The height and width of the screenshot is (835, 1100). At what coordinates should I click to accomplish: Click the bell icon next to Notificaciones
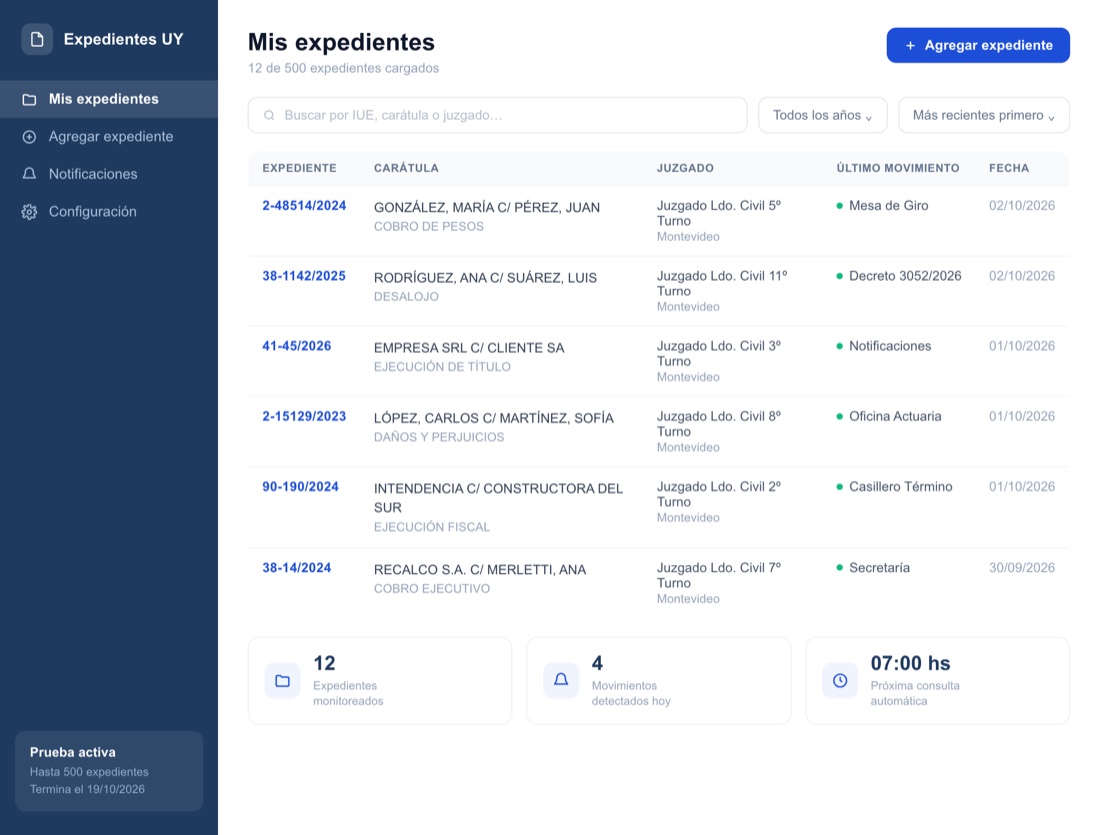point(29,174)
